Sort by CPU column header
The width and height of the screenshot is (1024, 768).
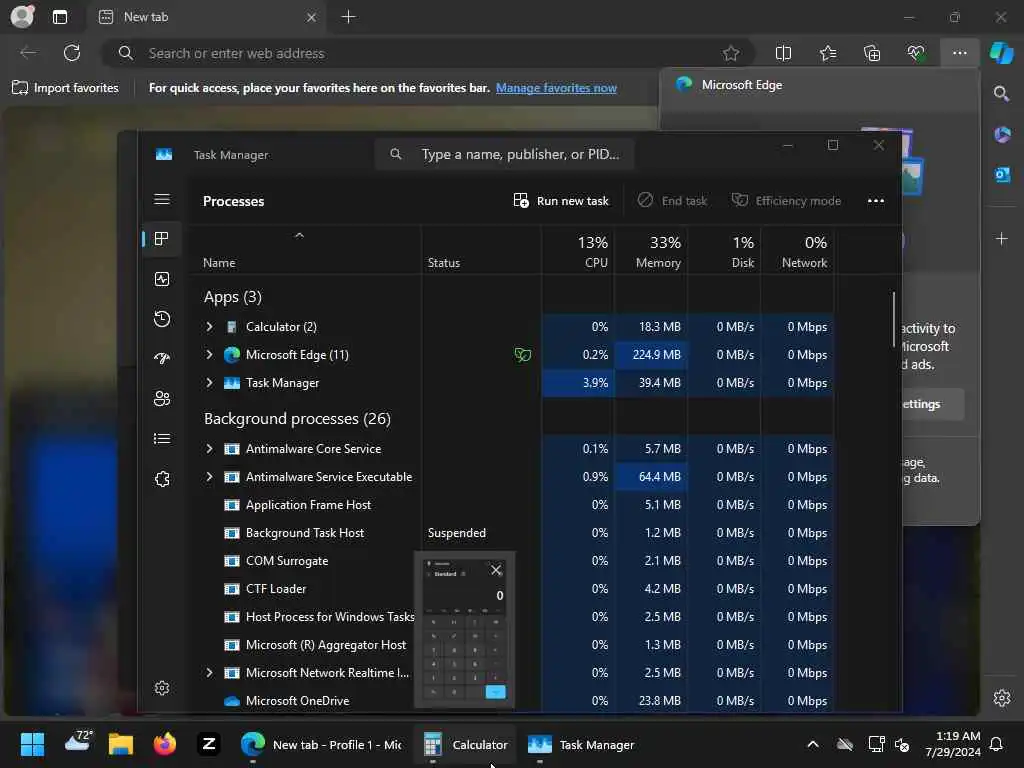click(x=578, y=252)
